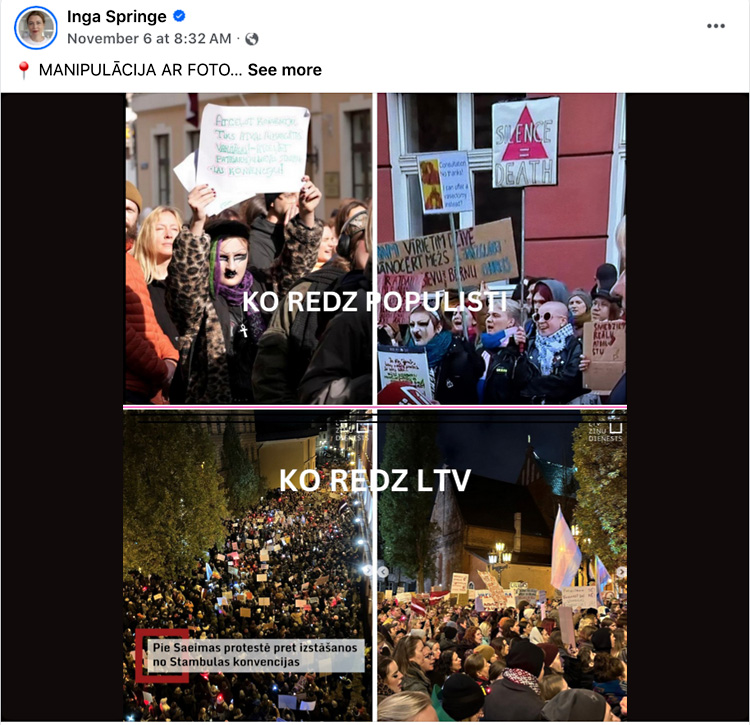
Task: Open the photo with the handwritten white poster
Action: 248,249
